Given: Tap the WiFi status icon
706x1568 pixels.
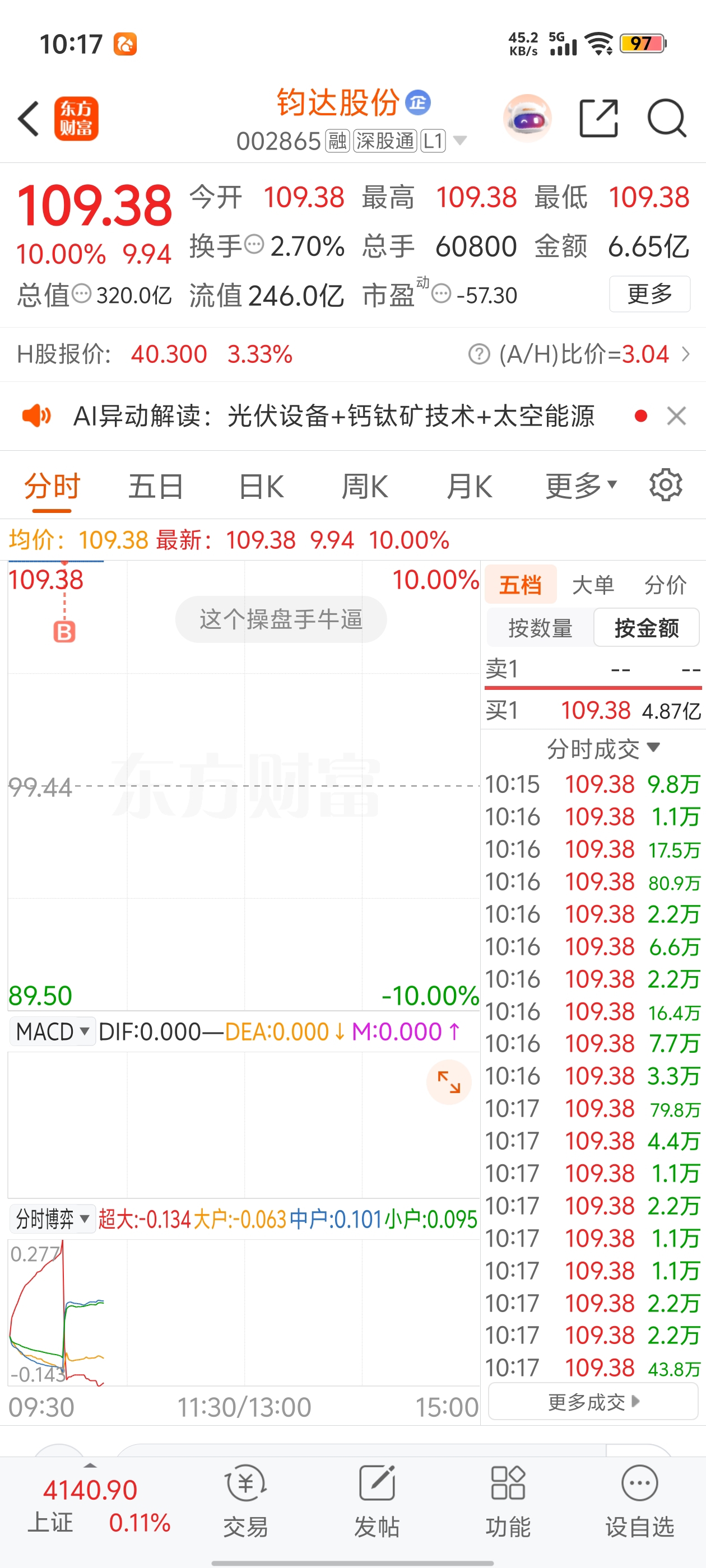Looking at the screenshot, I should (599, 44).
